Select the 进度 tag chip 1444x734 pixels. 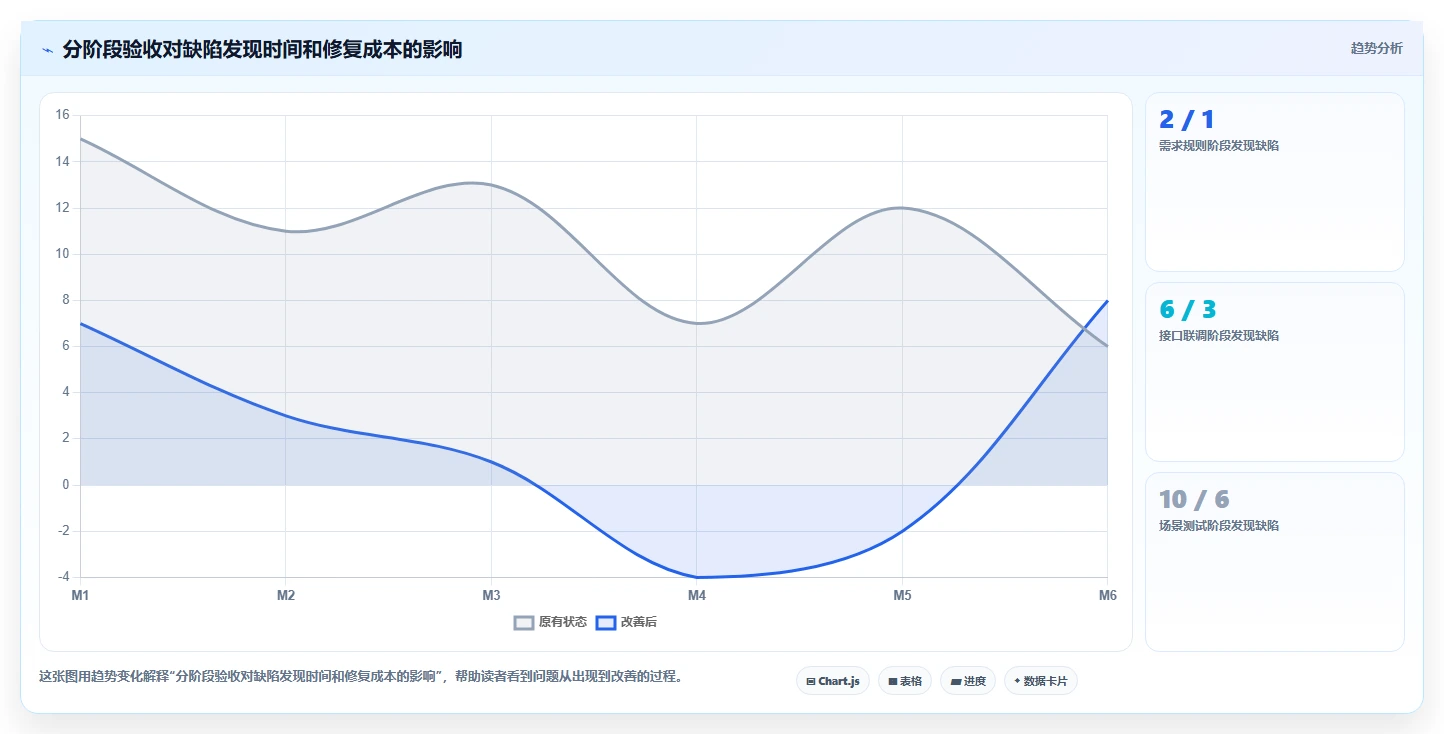pyautogui.click(x=968, y=681)
